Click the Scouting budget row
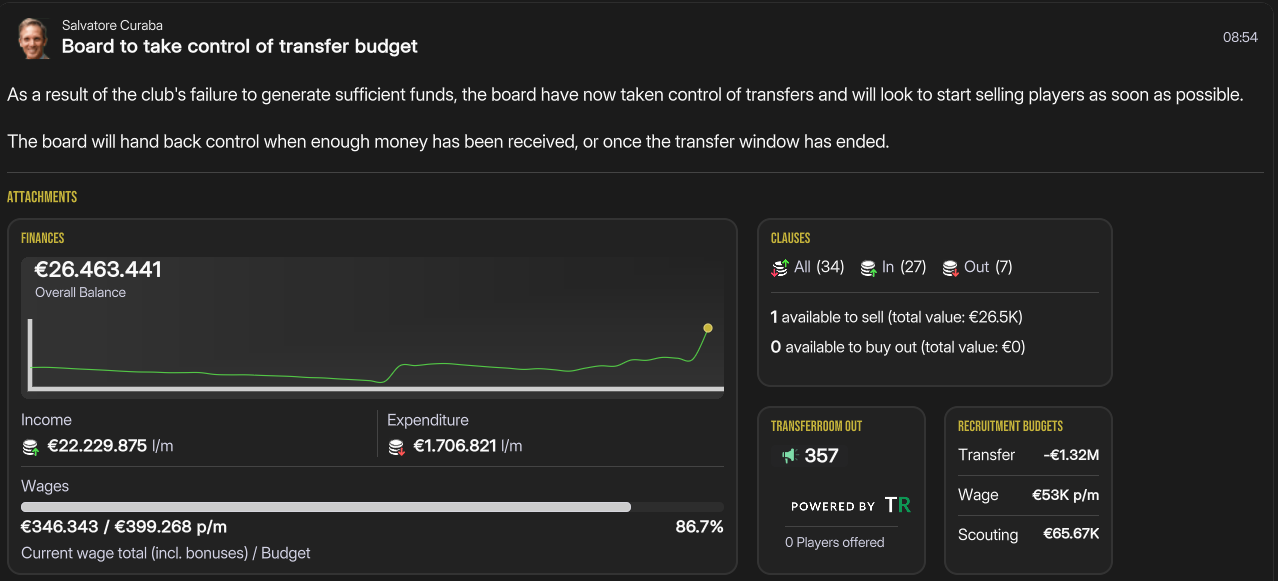This screenshot has height=581, width=1278. click(x=1028, y=534)
